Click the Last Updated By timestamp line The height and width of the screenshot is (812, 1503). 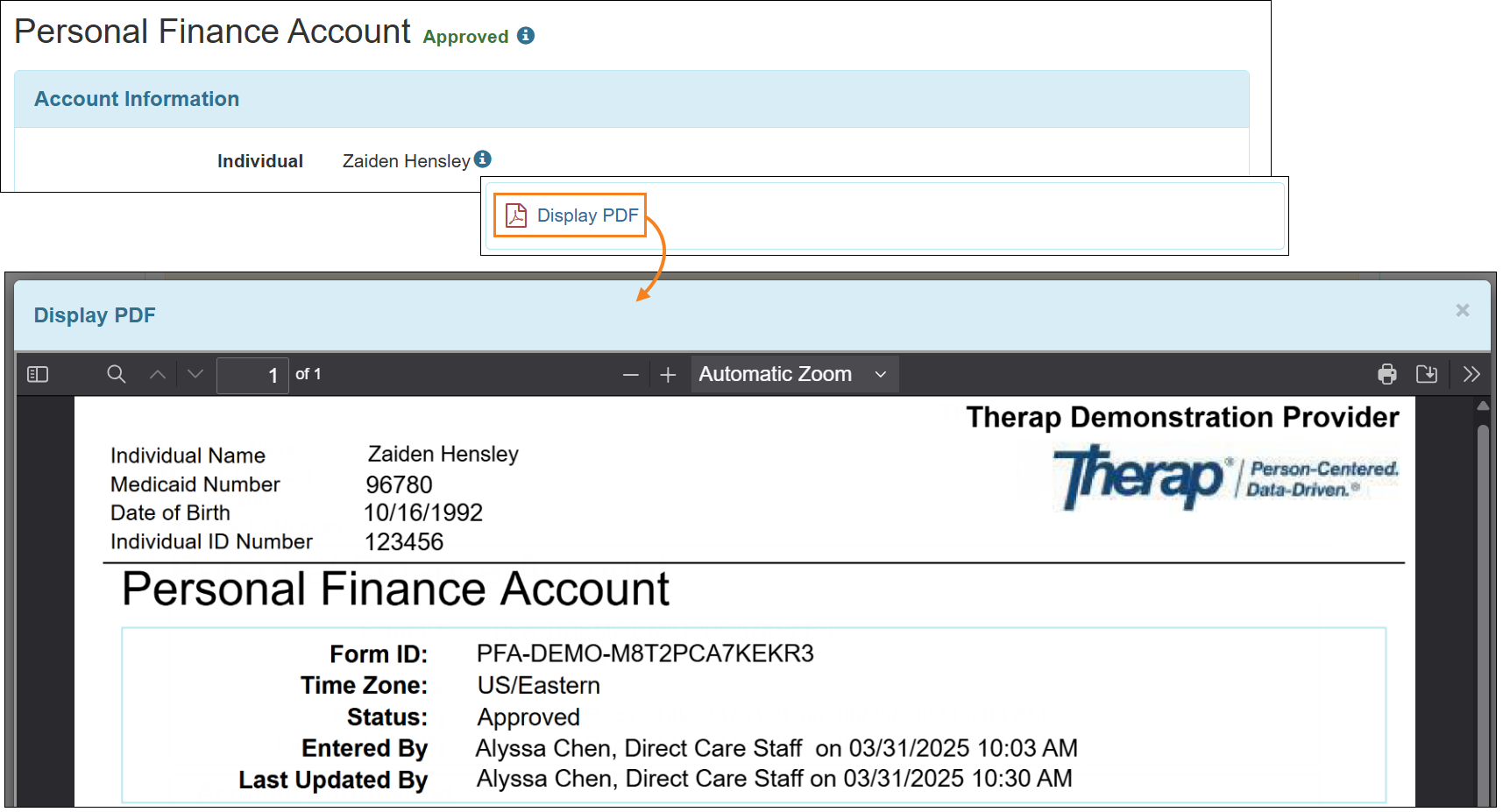tap(775, 779)
